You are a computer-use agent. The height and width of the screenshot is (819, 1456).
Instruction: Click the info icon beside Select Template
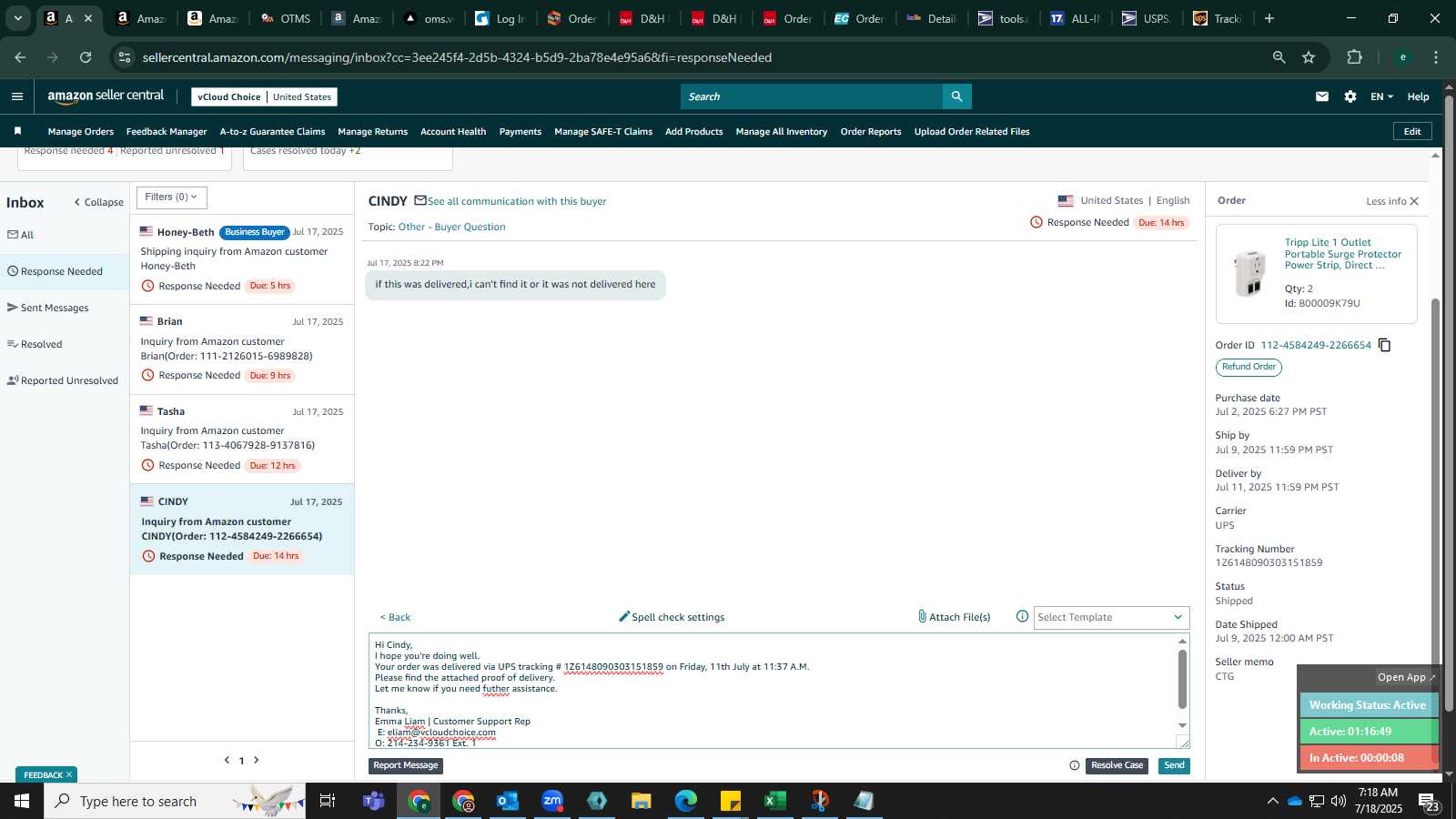(1022, 617)
